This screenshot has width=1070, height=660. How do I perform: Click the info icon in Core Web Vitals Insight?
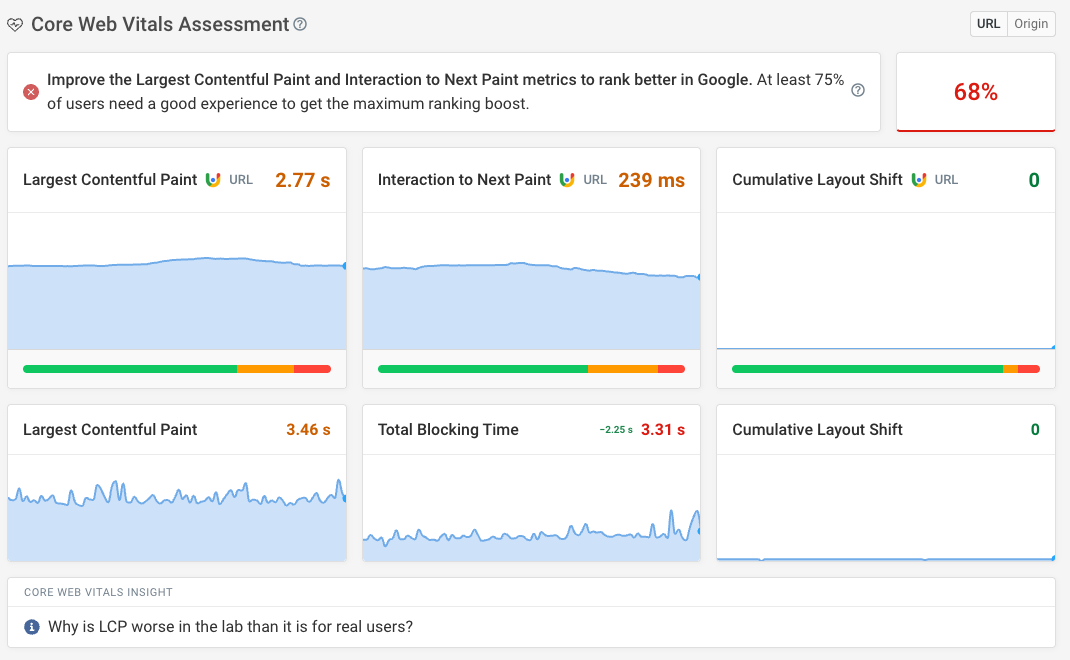pos(31,627)
